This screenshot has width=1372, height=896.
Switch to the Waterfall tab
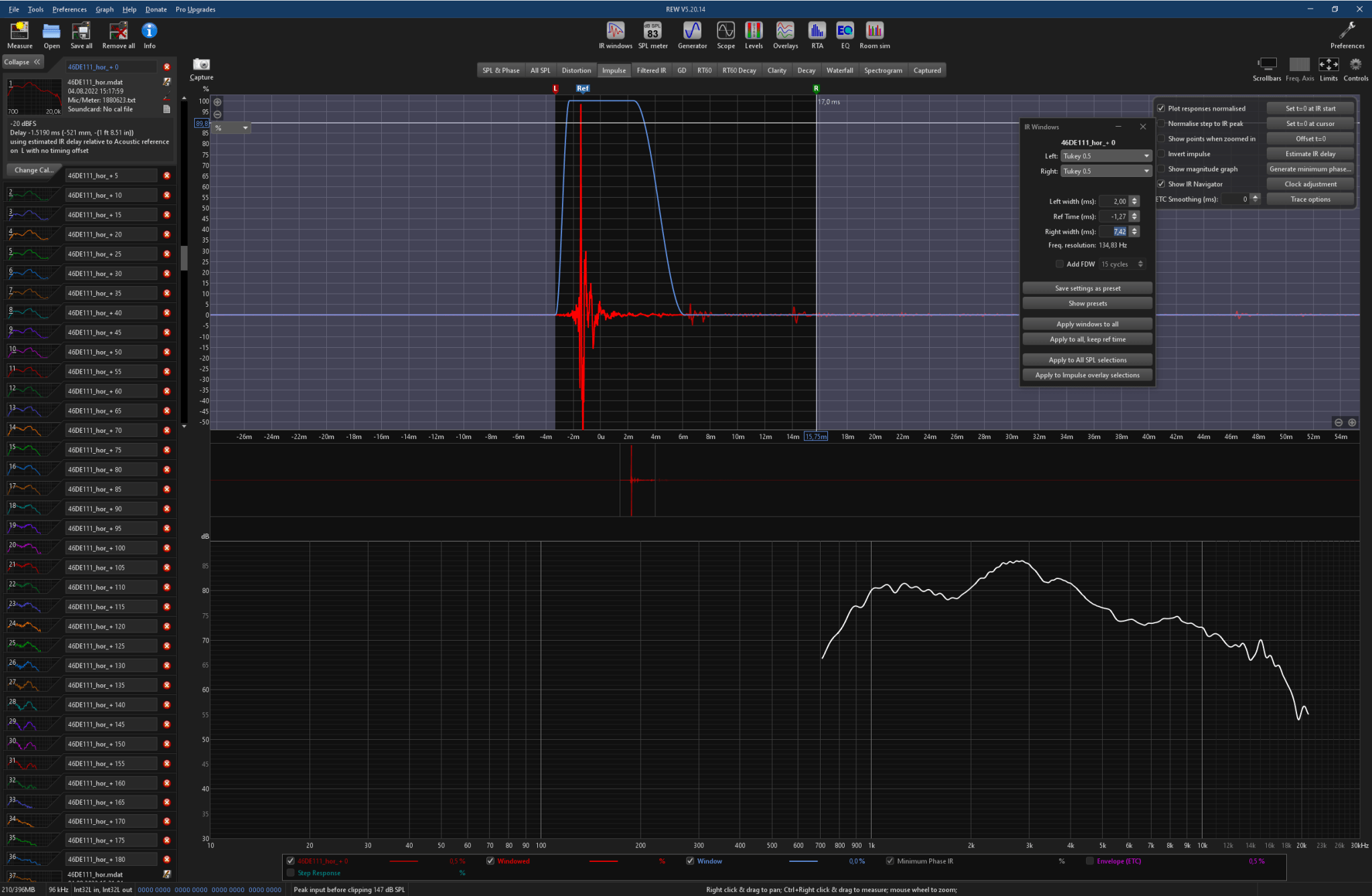coord(839,70)
